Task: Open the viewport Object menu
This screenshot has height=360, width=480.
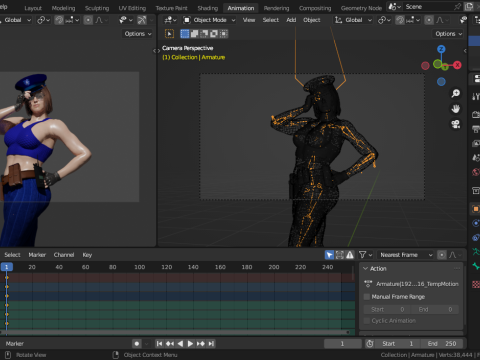Action: (x=312, y=20)
